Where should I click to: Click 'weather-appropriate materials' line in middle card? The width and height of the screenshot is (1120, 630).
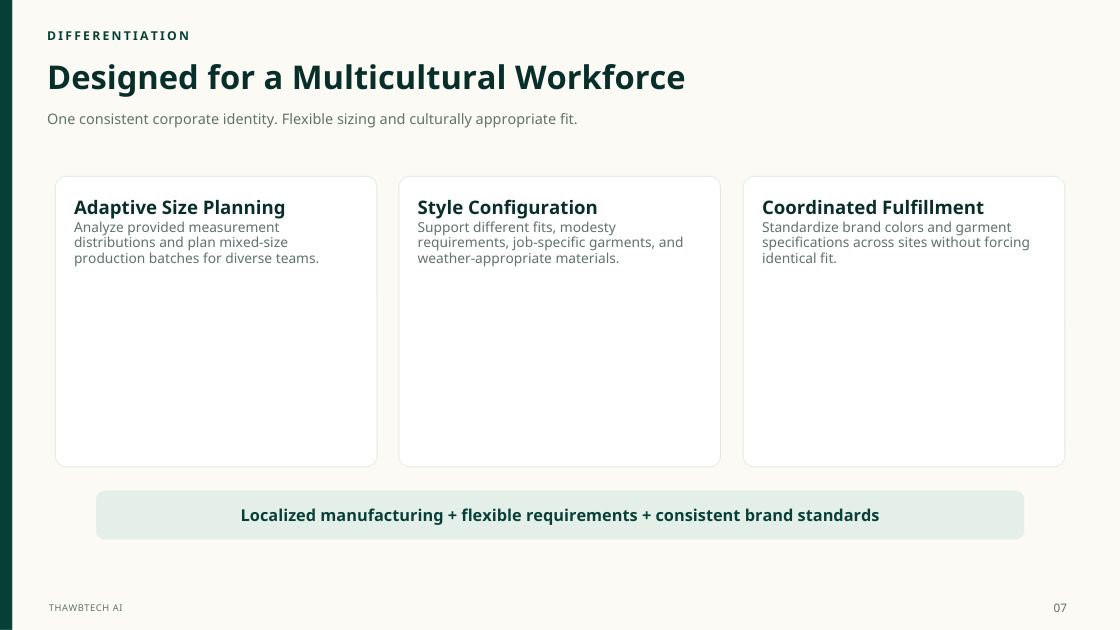pos(518,259)
